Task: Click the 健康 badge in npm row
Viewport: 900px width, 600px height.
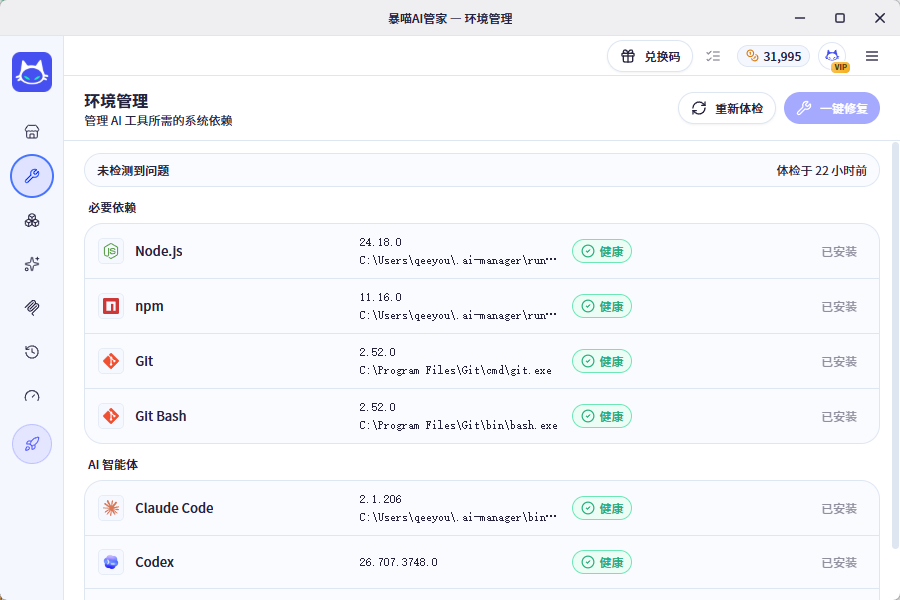Action: point(602,307)
